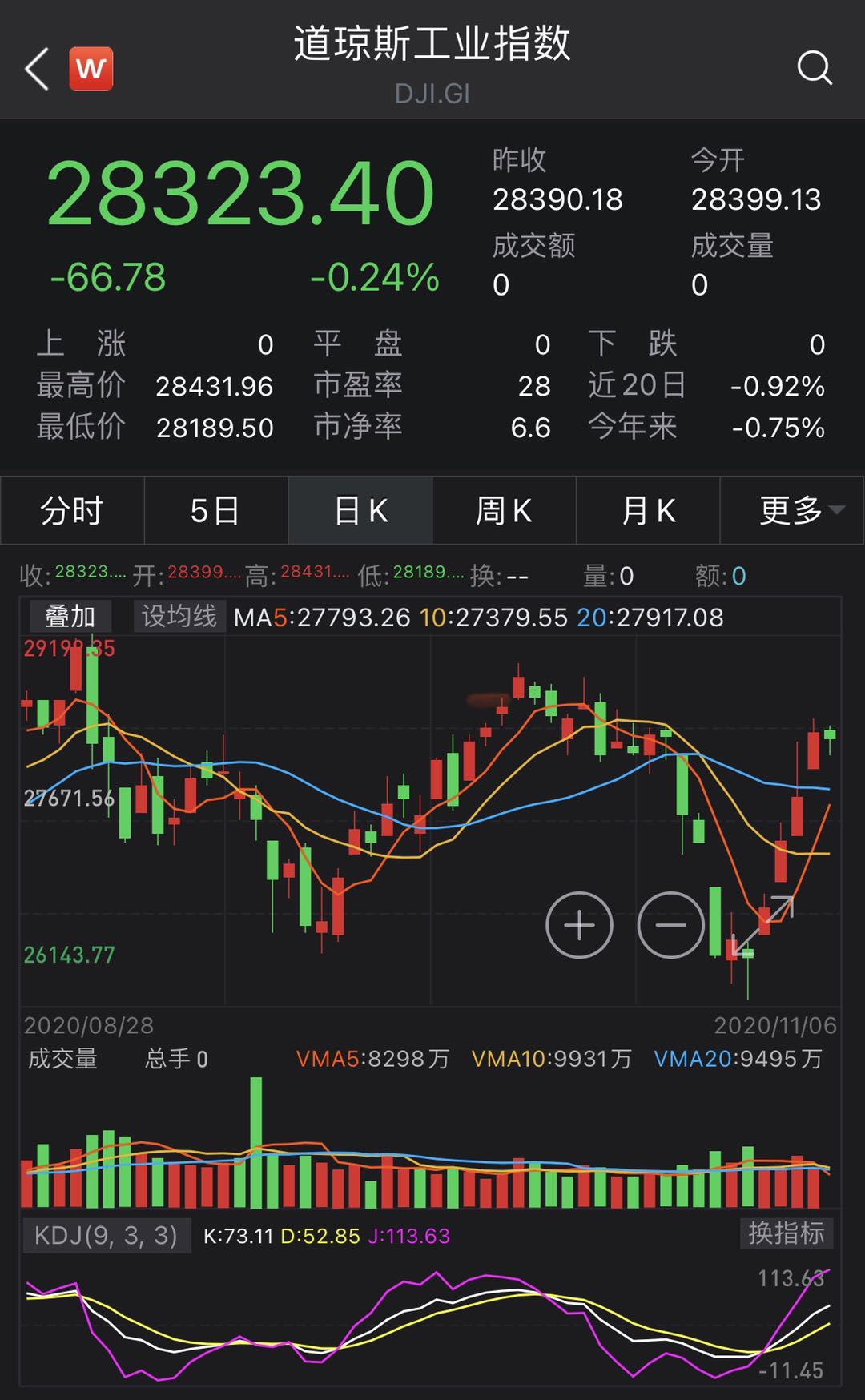Tap the tallest green volume bar
Screen dimensions: 865x1400
tap(256, 1141)
